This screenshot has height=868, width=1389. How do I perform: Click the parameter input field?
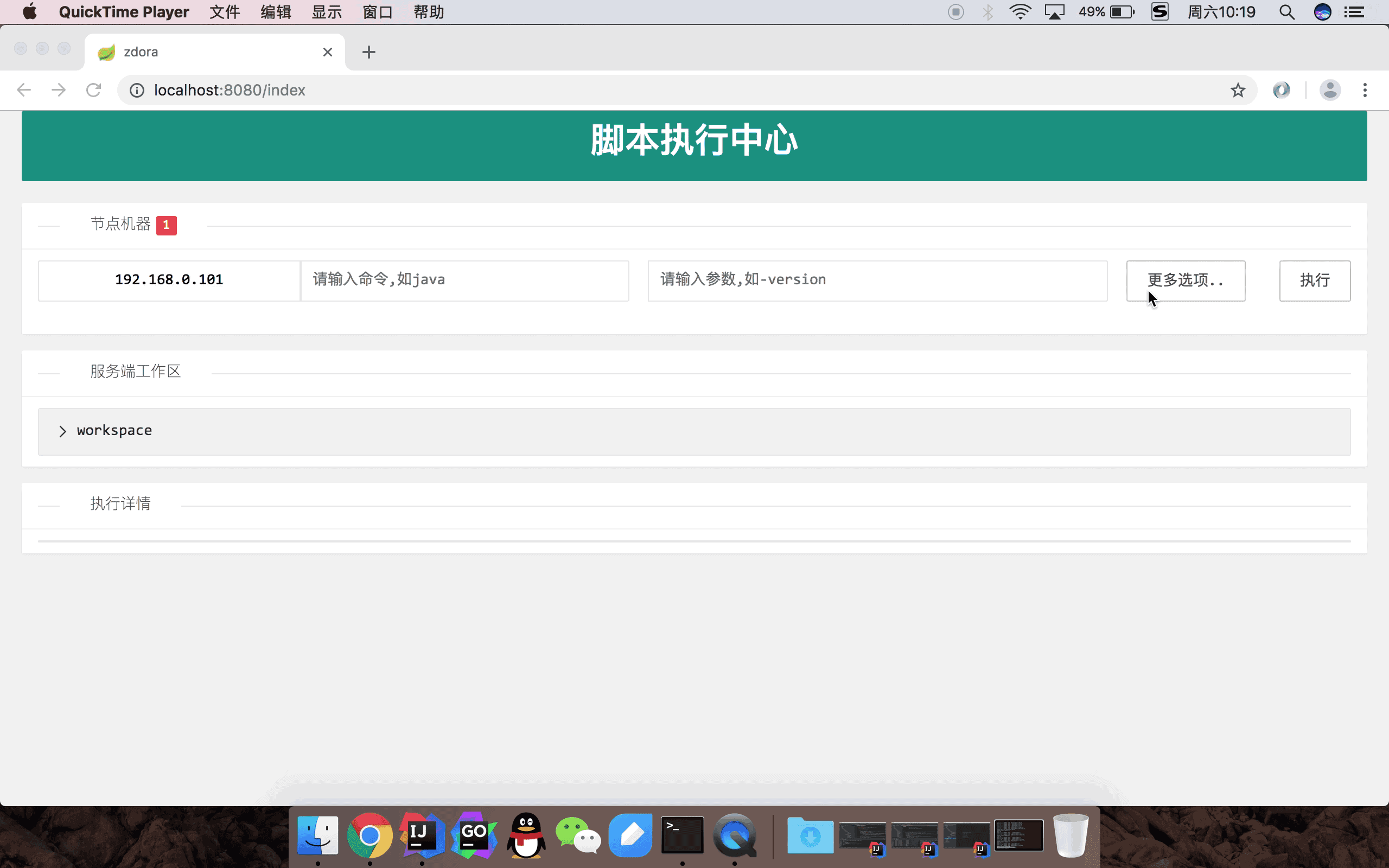pos(877,280)
